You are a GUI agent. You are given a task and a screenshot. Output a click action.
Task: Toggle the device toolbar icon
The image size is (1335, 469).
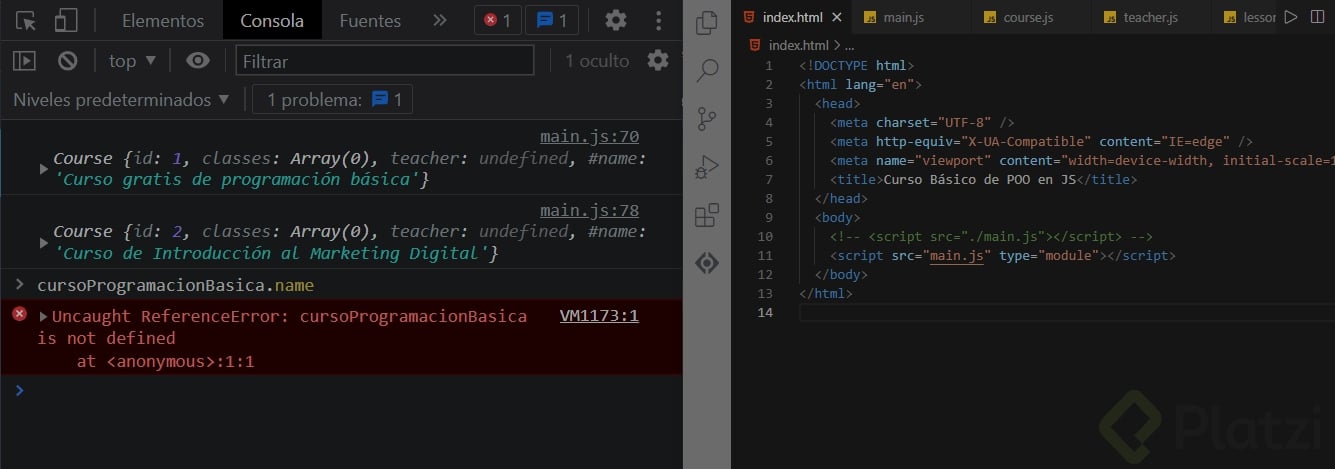[66, 20]
